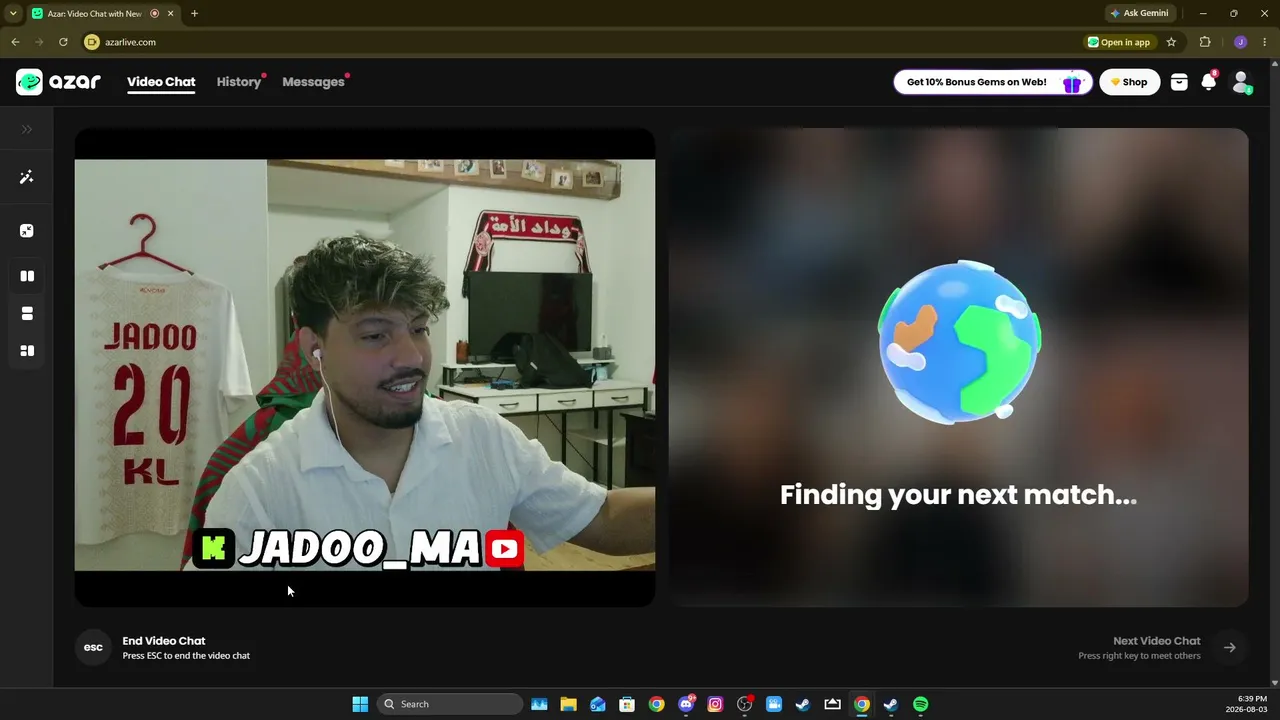This screenshot has width=1280, height=720.
Task: Click the taskbar Search box
Action: (449, 704)
